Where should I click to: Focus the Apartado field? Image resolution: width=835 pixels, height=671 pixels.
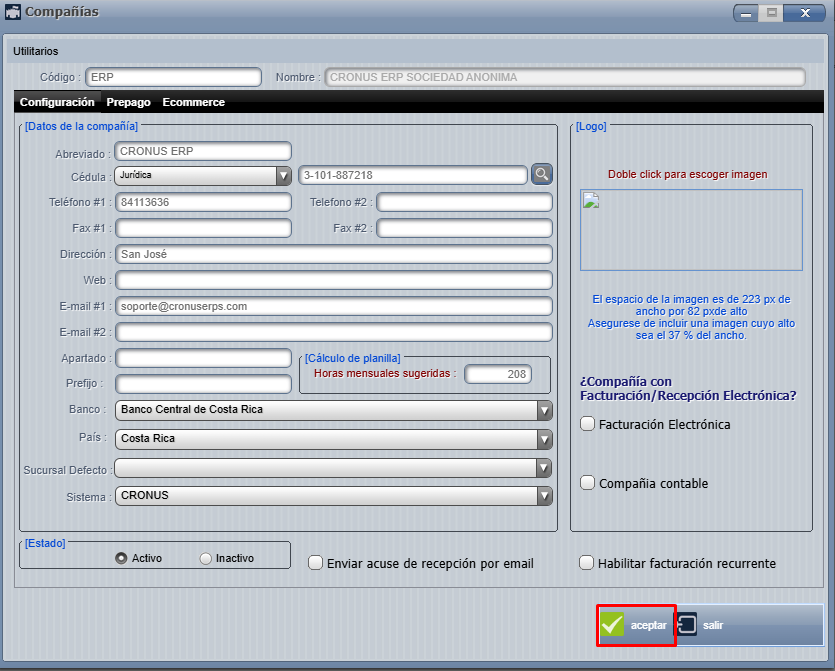coord(203,358)
